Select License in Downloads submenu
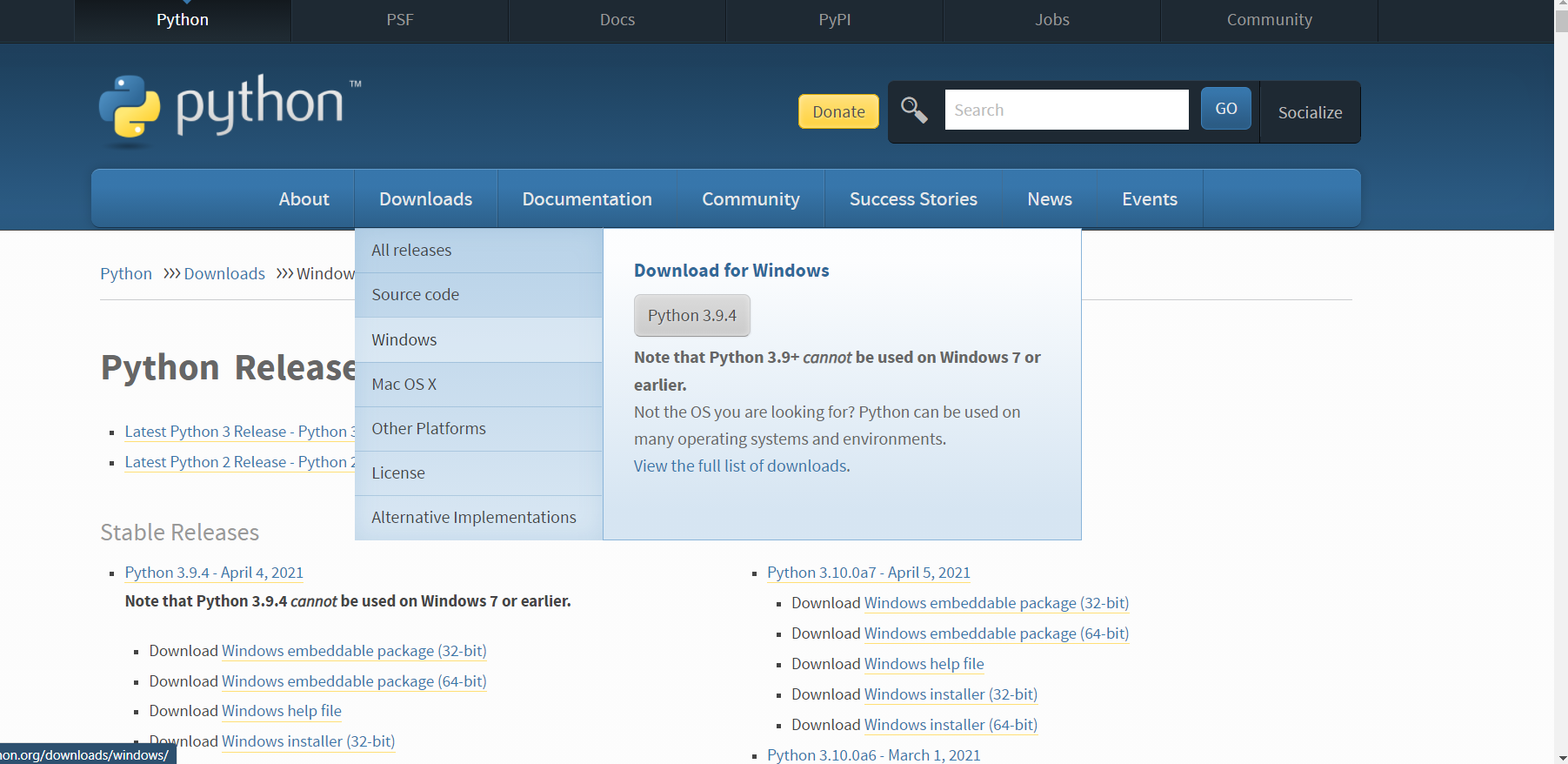This screenshot has height=764, width=1568. pyautogui.click(x=479, y=473)
